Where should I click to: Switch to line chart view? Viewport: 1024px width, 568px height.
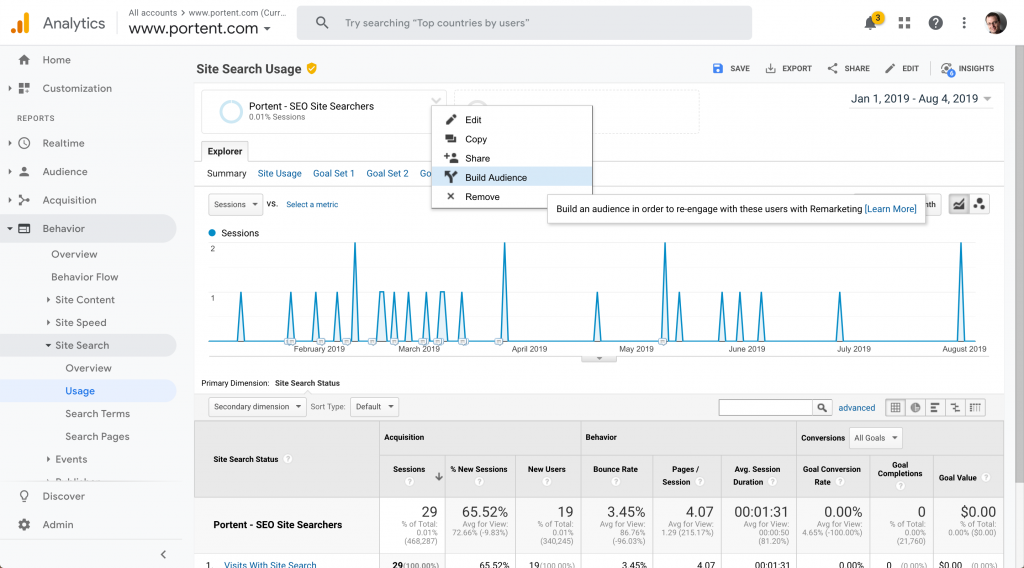coord(958,204)
